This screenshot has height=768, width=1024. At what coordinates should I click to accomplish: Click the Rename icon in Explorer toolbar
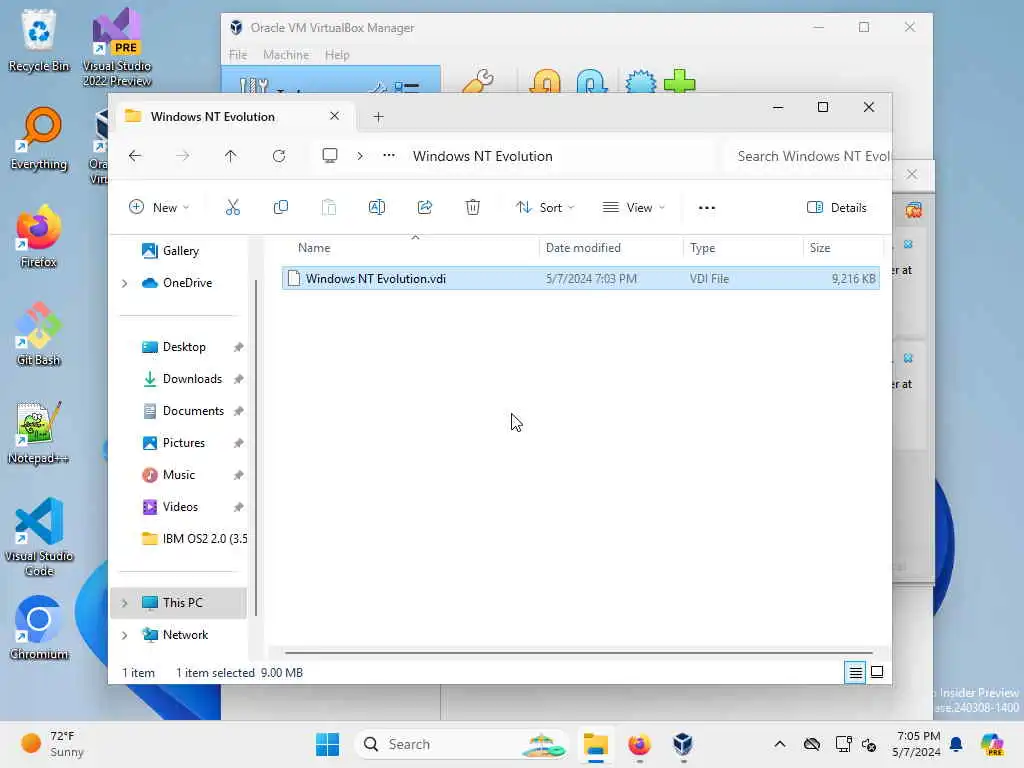pos(377,208)
